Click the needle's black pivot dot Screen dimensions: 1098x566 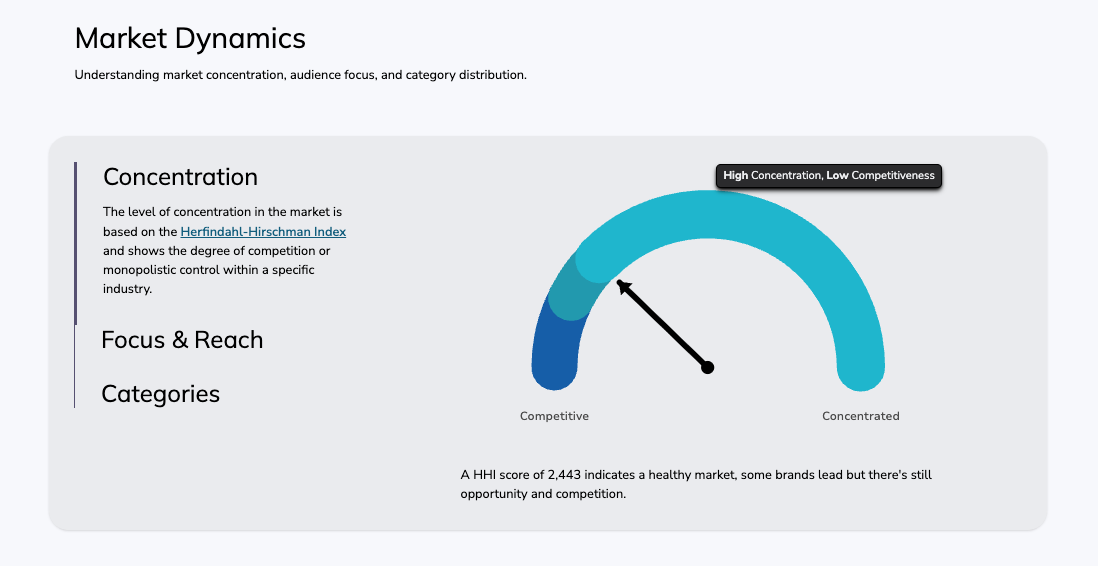708,368
